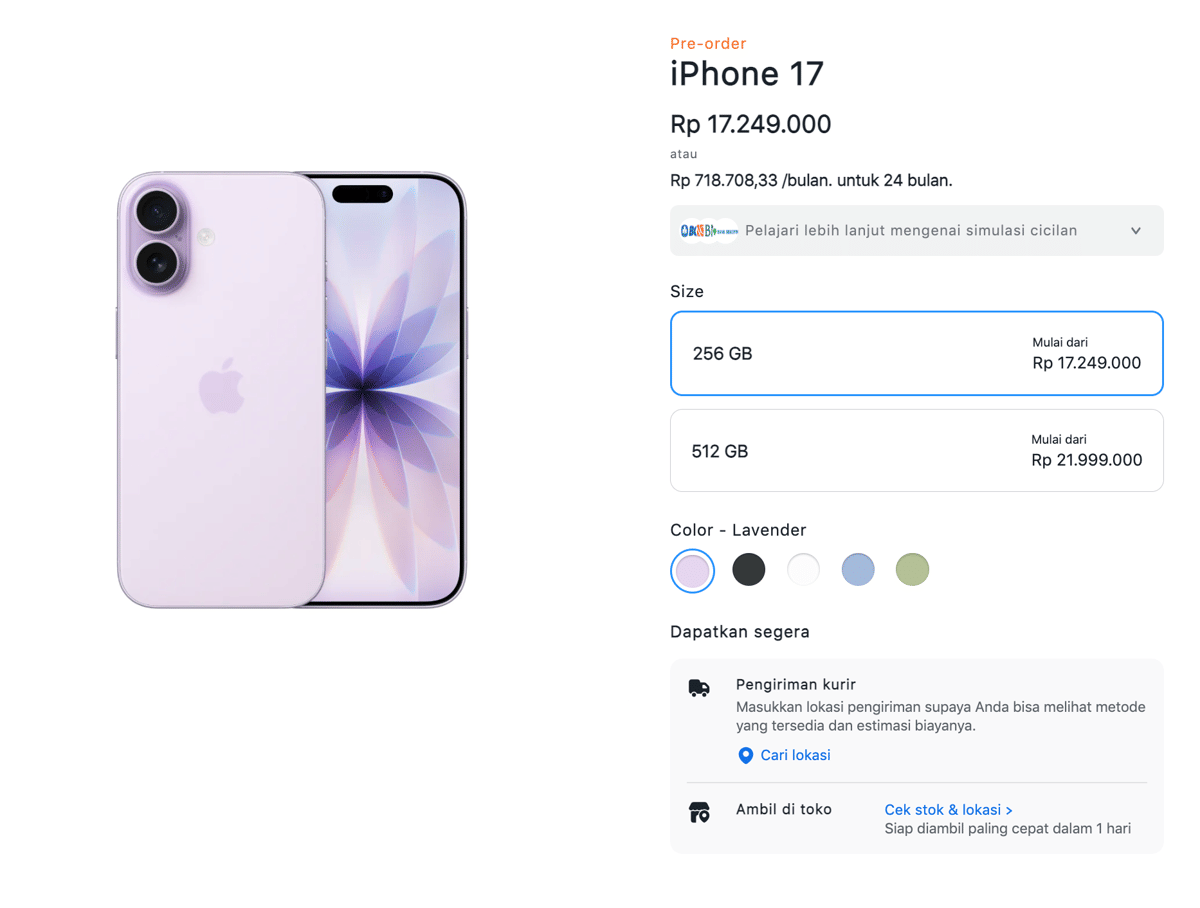Image resolution: width=1200 pixels, height=908 pixels.
Task: Choose the blue color swatch
Action: click(x=858, y=570)
